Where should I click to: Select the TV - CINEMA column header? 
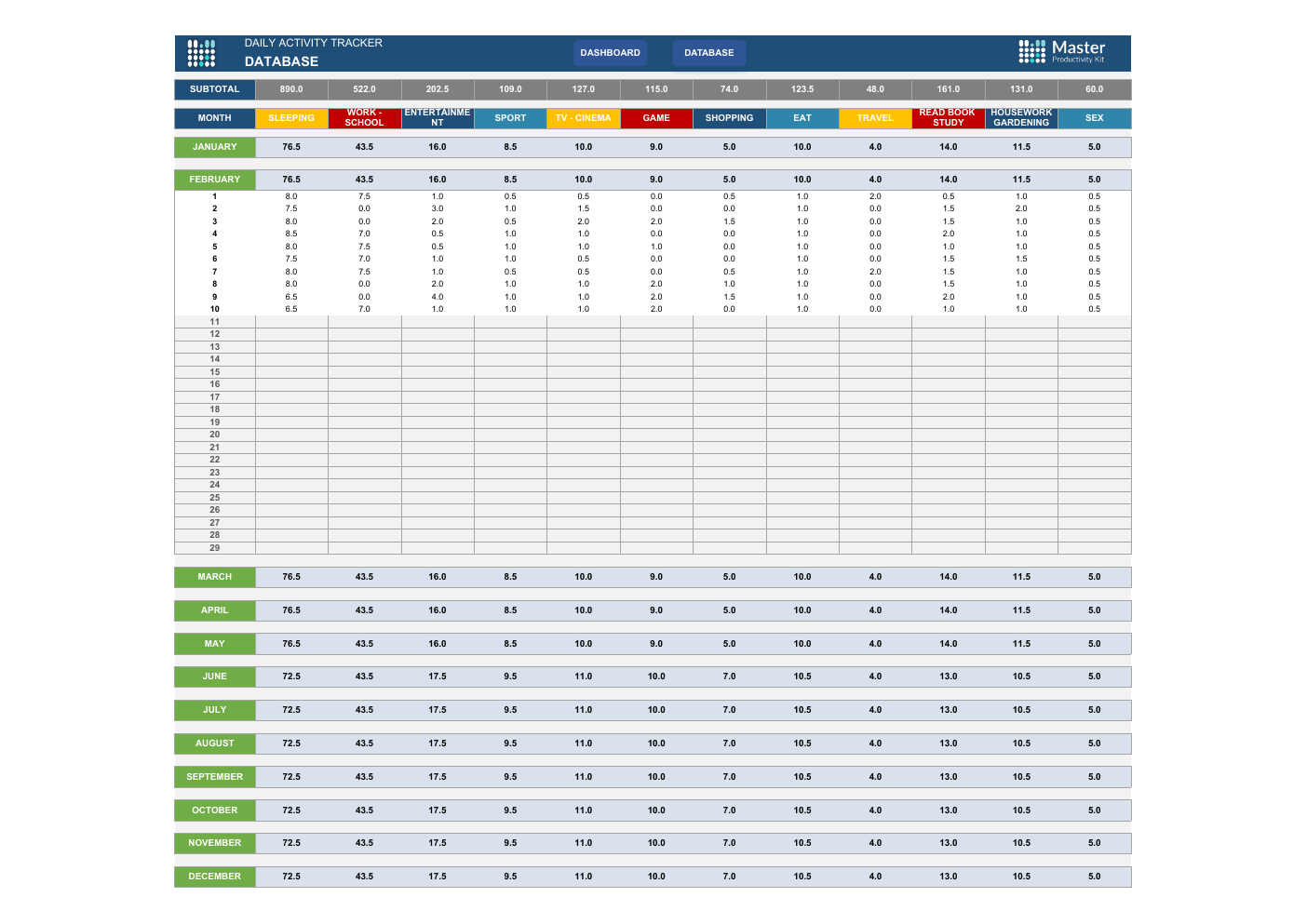coord(584,118)
